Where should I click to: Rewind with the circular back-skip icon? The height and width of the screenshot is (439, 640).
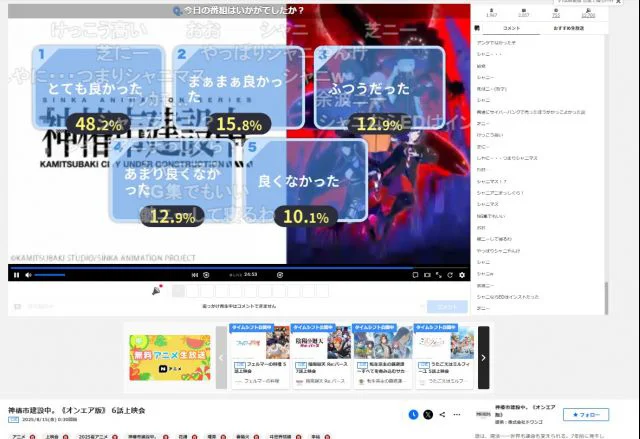click(206, 275)
